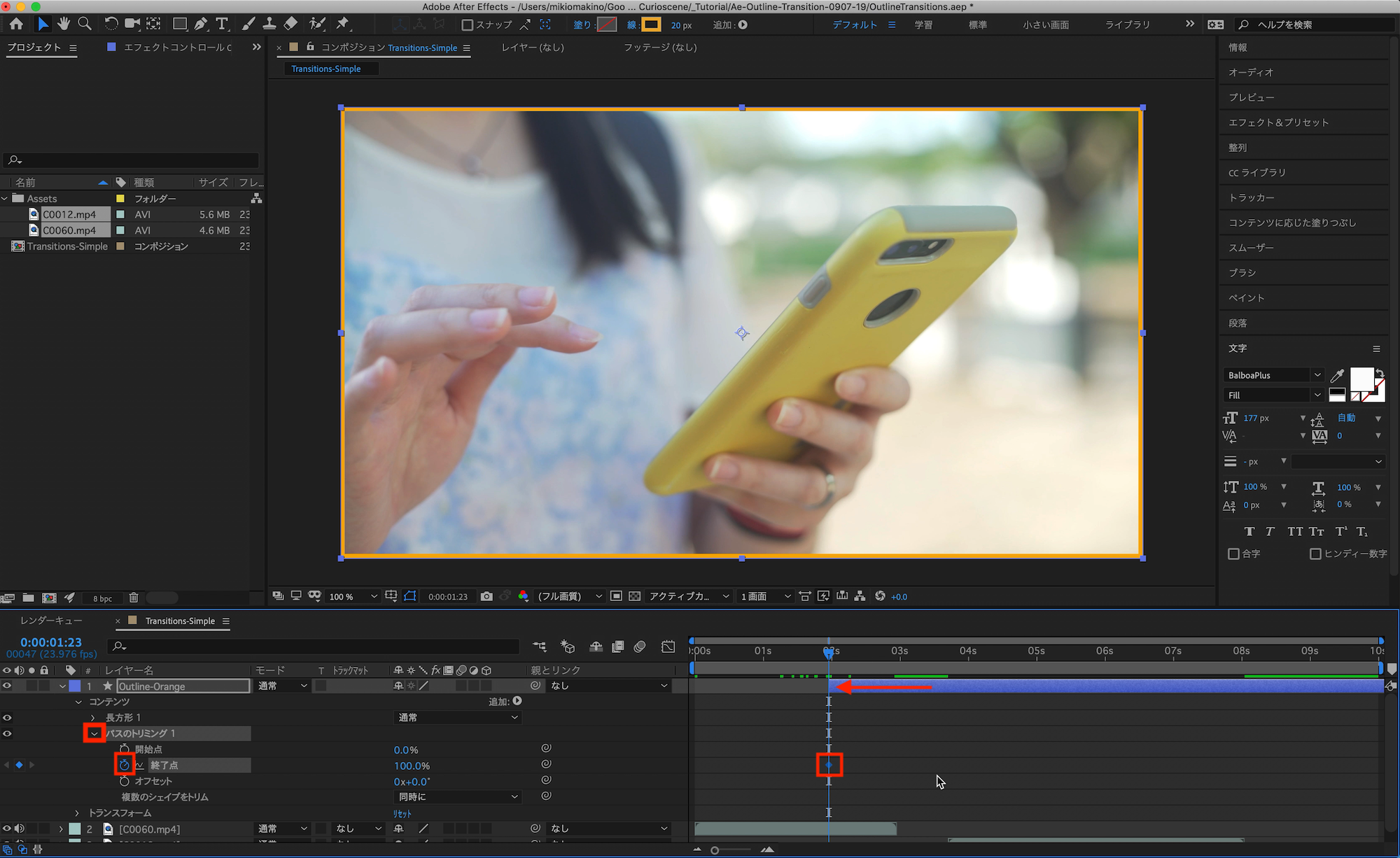Viewport: 1400px width, 858px height.
Task: Click the trash delete icon in Project panel
Action: pos(134,598)
